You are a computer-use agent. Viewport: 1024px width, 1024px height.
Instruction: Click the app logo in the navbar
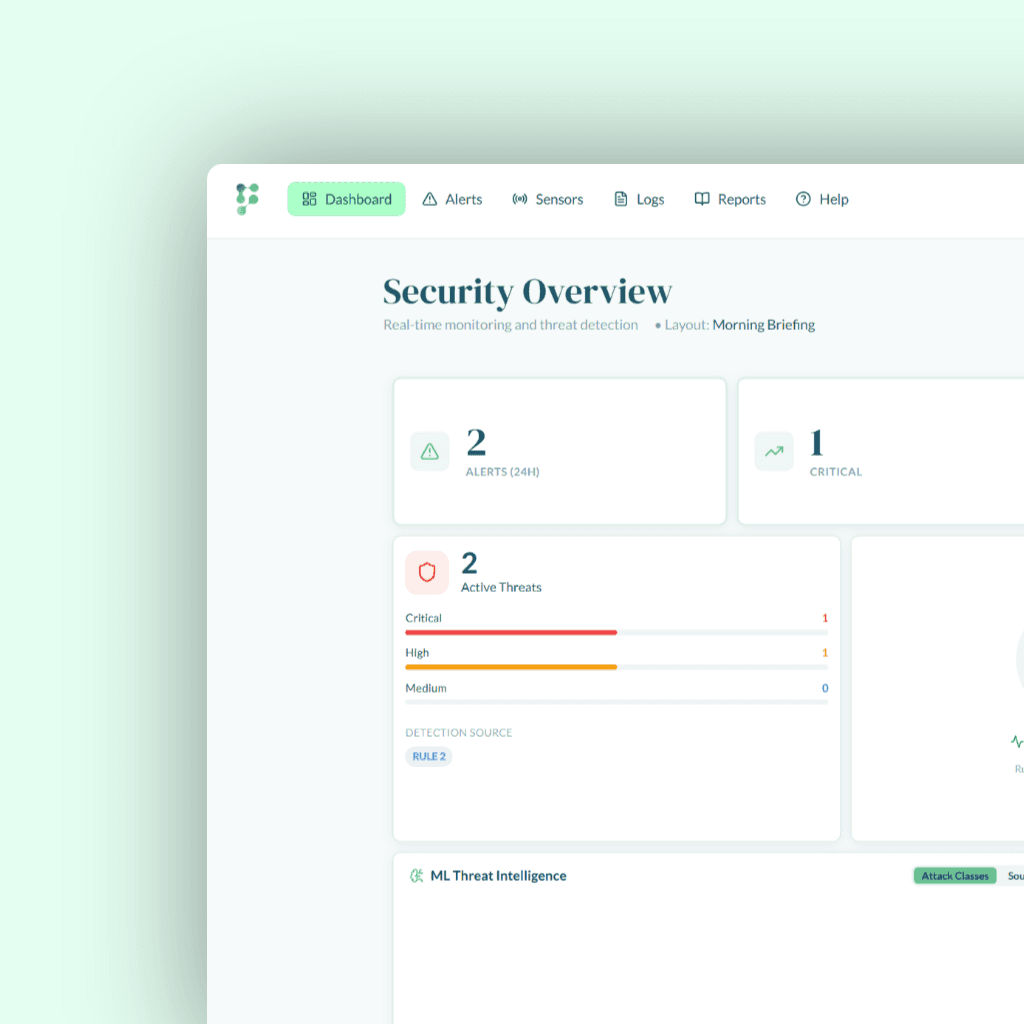tap(248, 199)
